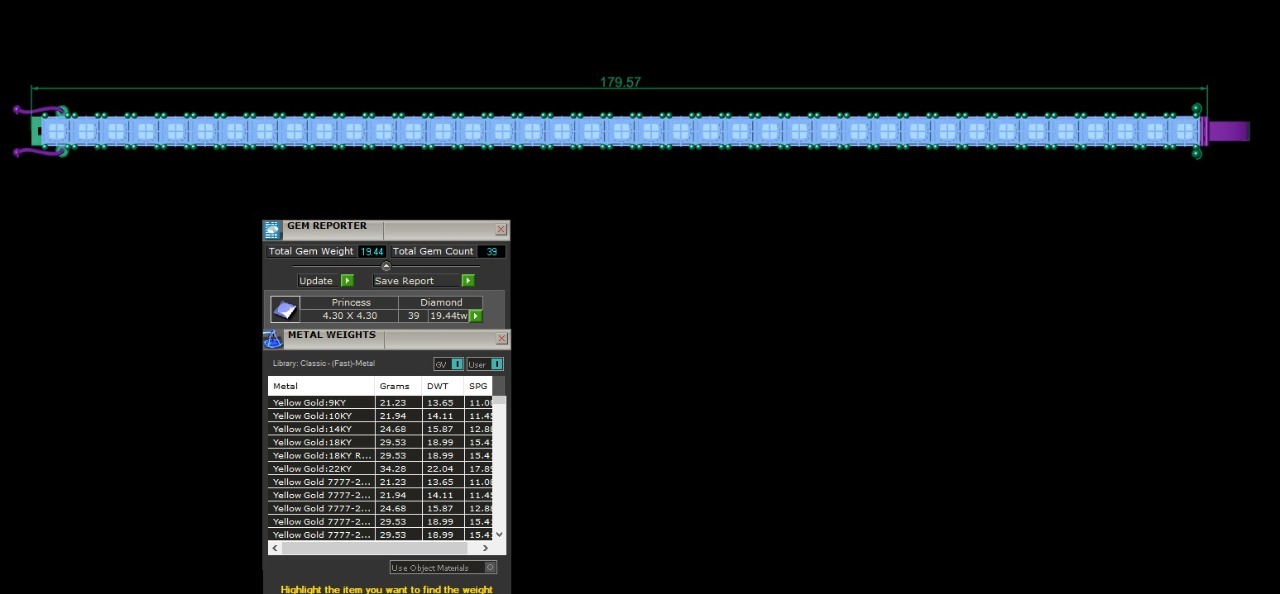This screenshot has height=594, width=1280.
Task: Click the Gem Reporter panel icon
Action: point(272,230)
